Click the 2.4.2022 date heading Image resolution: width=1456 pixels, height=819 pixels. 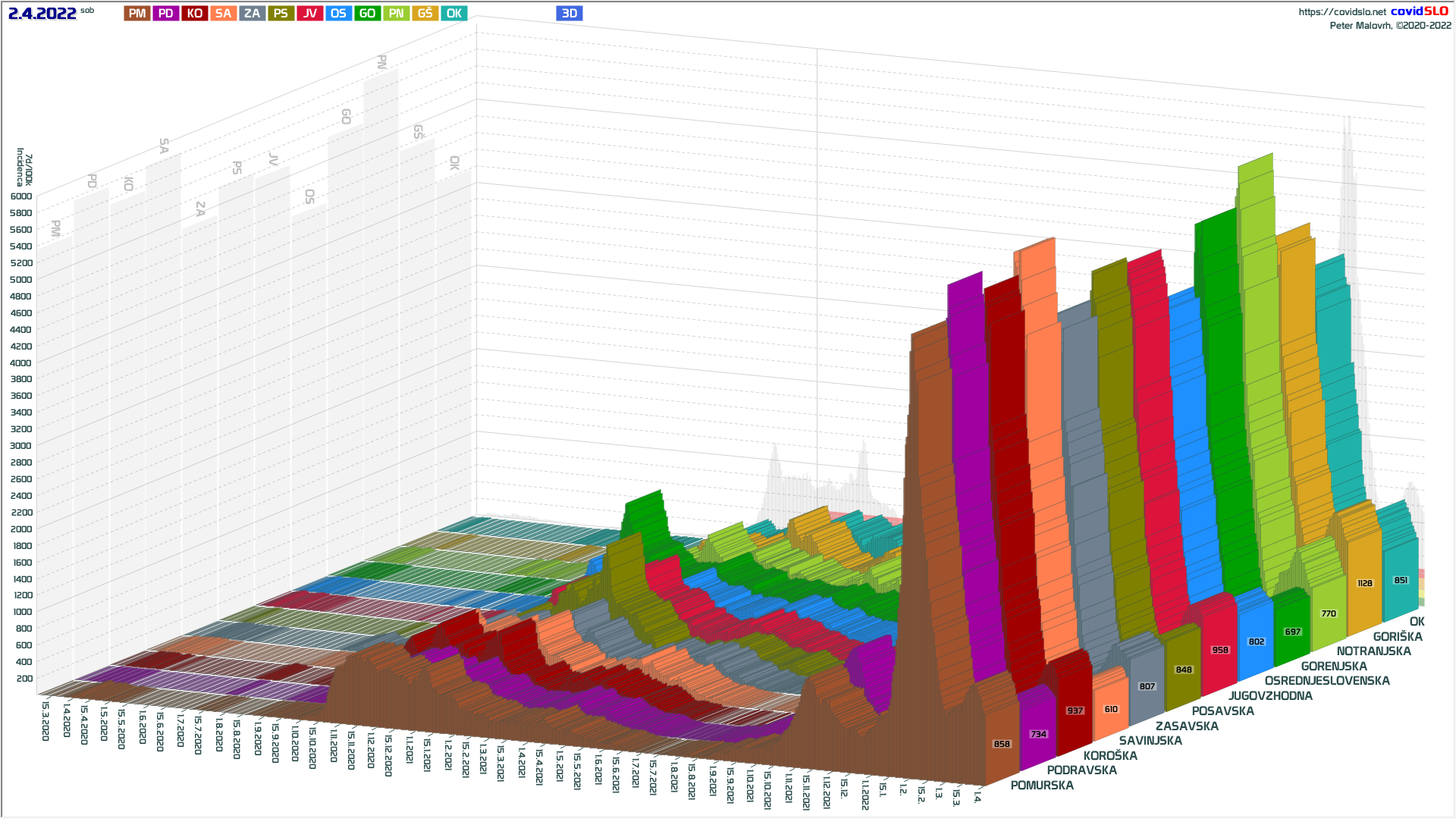click(x=42, y=13)
